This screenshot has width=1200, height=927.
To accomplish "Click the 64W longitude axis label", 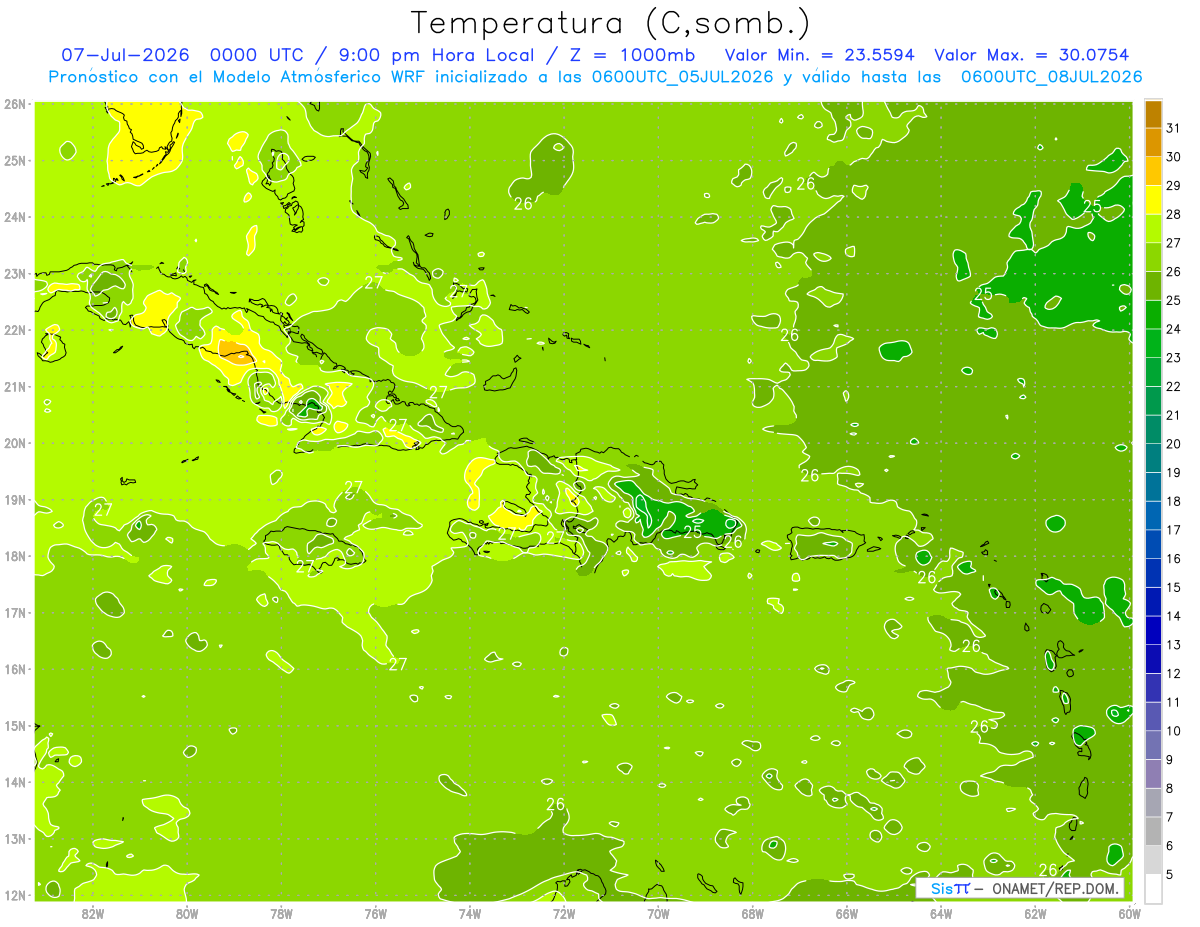I will pos(940,913).
